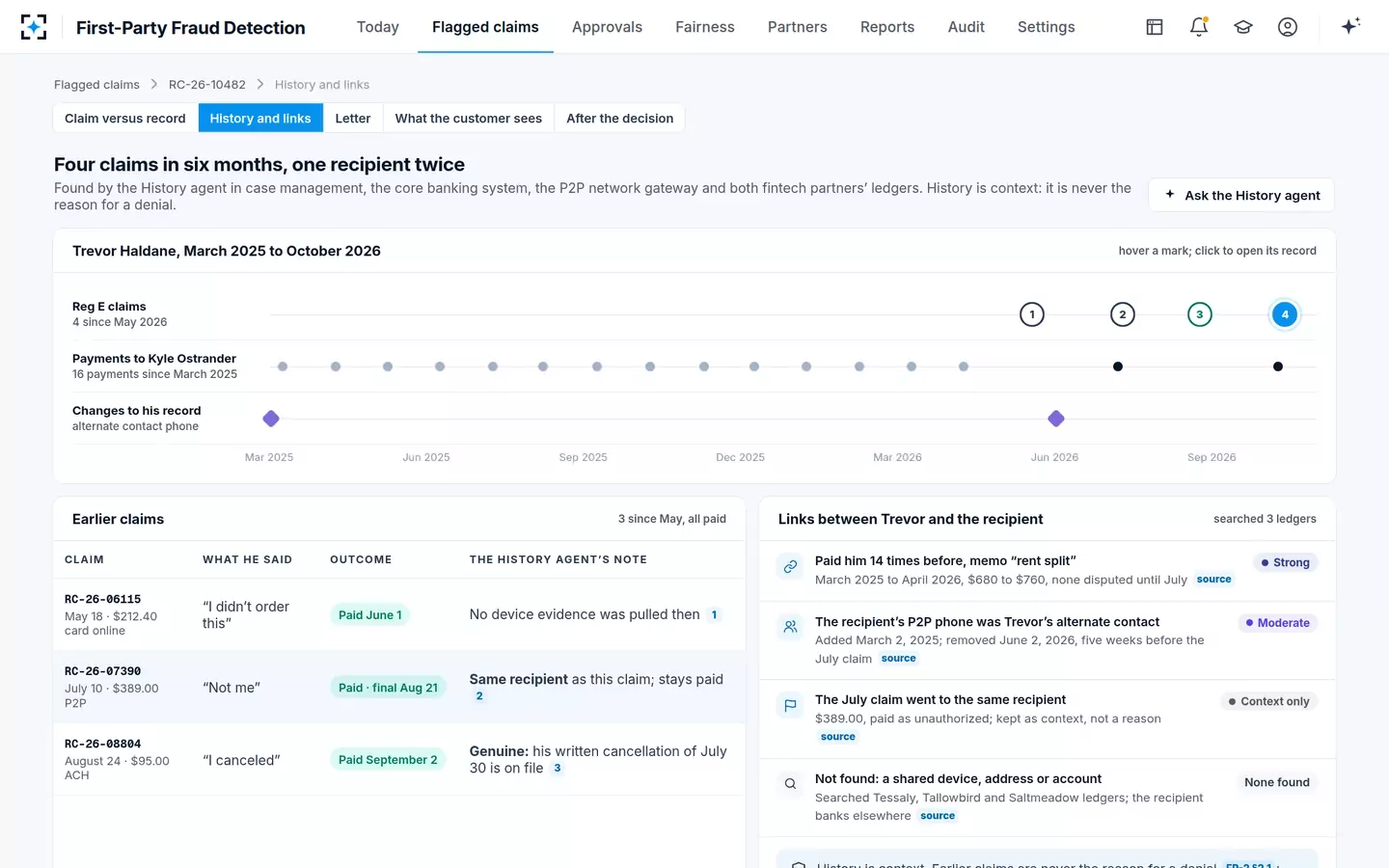This screenshot has height=868, width=1389.
Task: Switch to the Letter sub-tab
Action: [353, 118]
